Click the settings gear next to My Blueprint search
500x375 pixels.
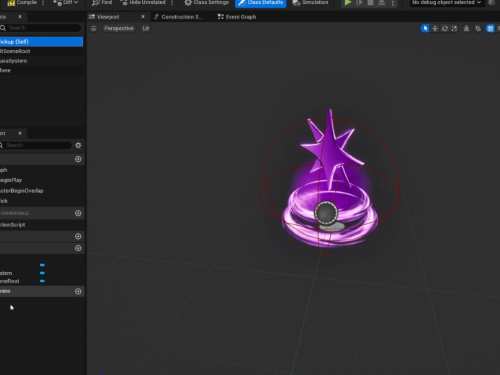78,145
